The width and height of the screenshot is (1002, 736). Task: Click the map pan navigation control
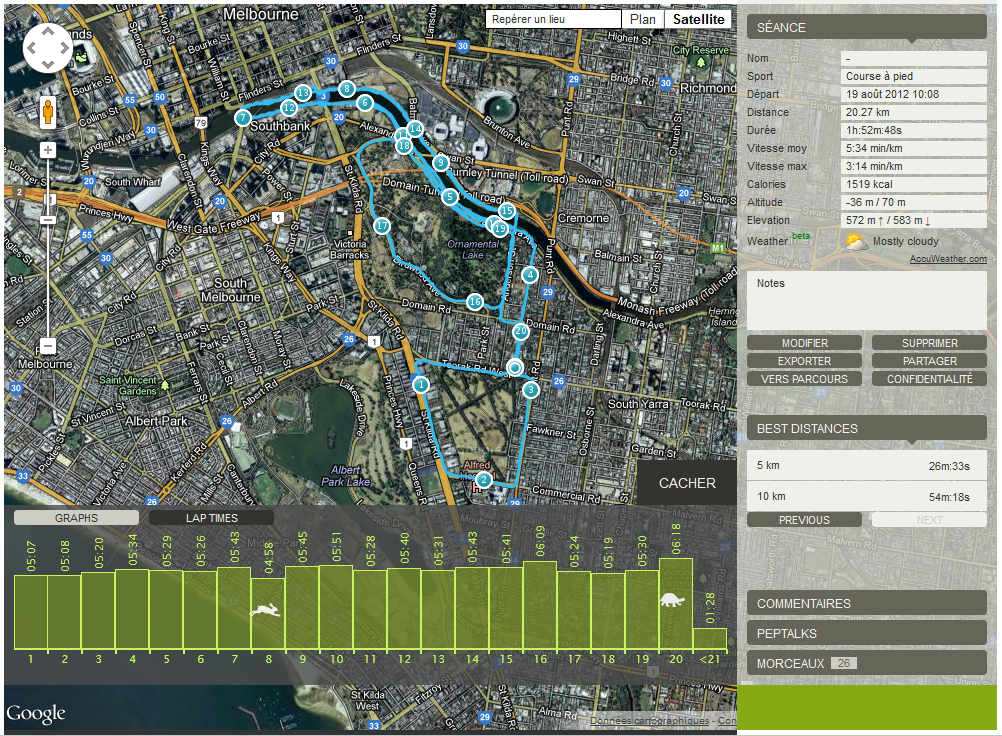(x=47, y=47)
